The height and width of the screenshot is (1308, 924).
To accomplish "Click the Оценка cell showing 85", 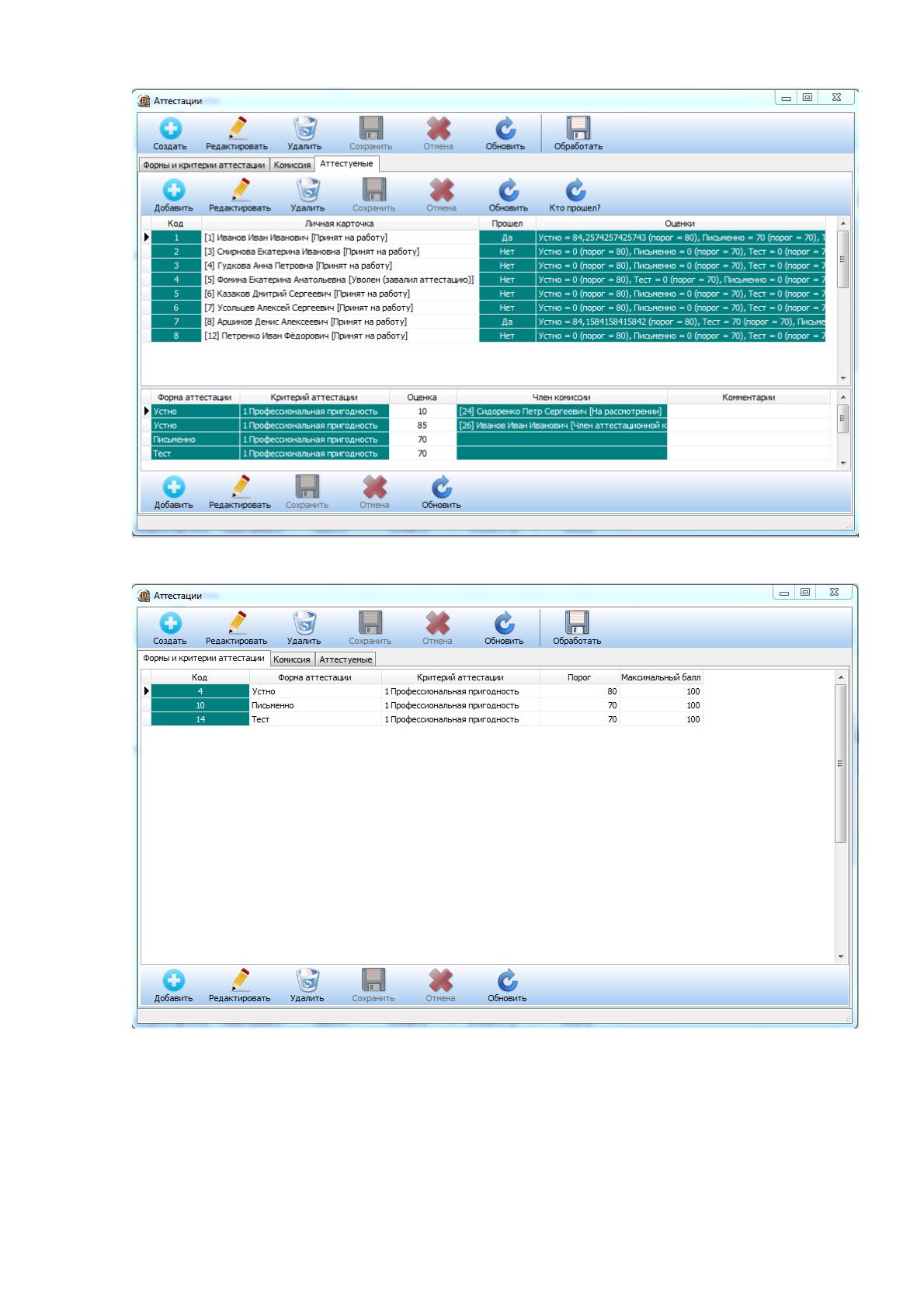I will pos(422,426).
